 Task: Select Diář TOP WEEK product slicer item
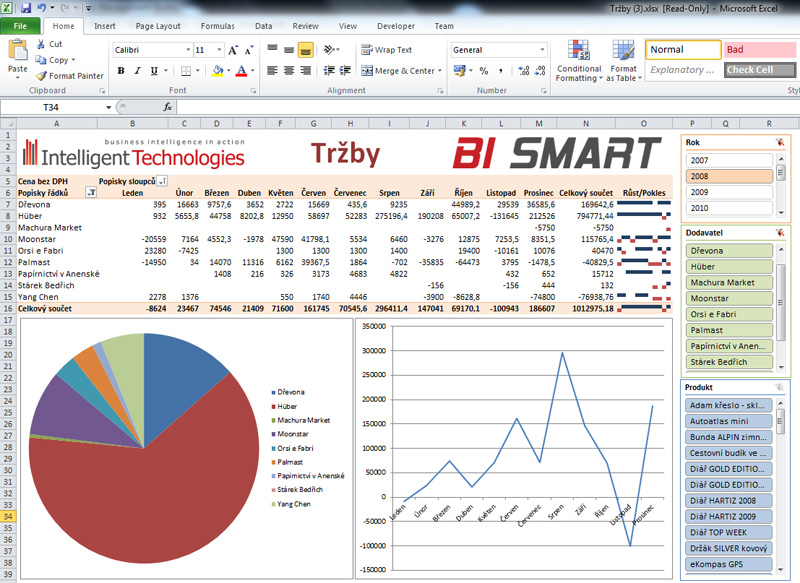[x=729, y=533]
